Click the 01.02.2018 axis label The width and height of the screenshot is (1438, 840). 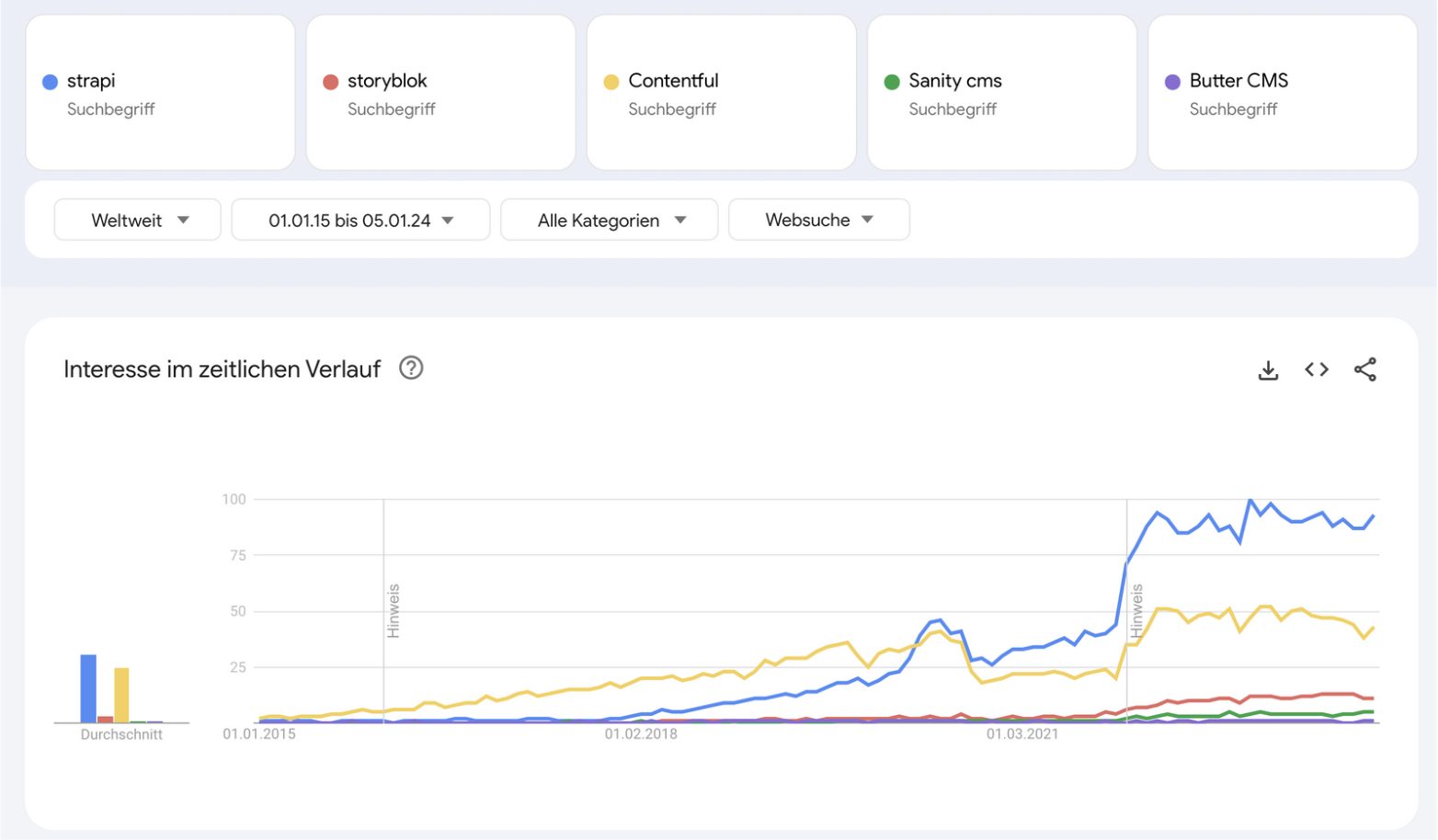(641, 733)
